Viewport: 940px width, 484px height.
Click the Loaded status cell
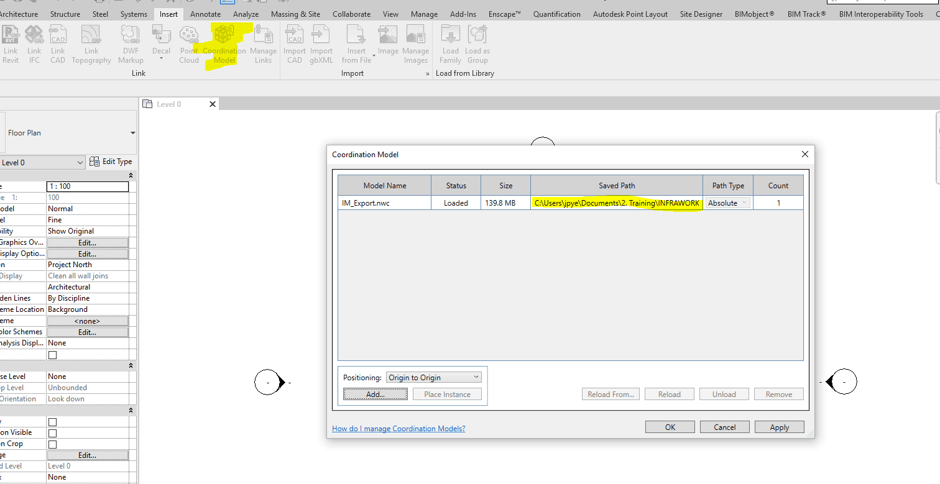coord(456,203)
